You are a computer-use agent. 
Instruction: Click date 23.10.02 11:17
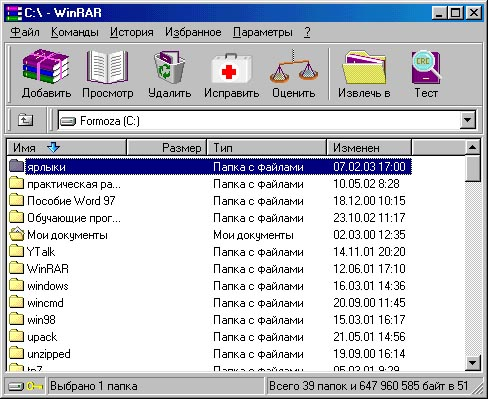click(x=369, y=218)
